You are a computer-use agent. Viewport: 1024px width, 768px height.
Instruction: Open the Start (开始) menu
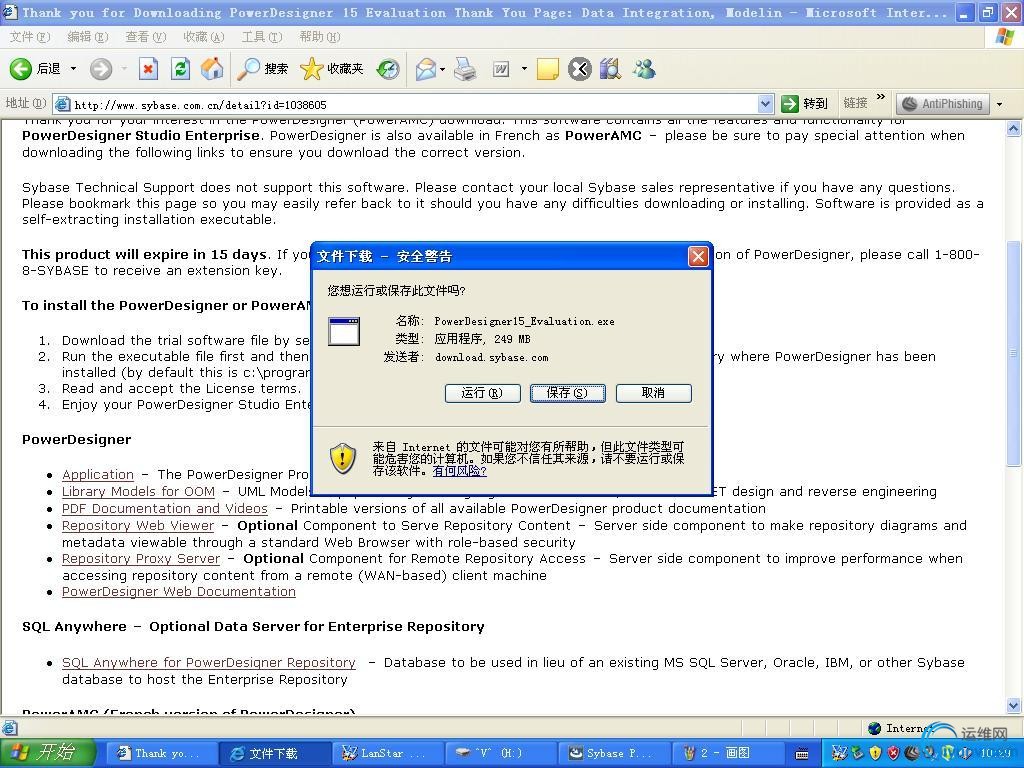[x=47, y=753]
